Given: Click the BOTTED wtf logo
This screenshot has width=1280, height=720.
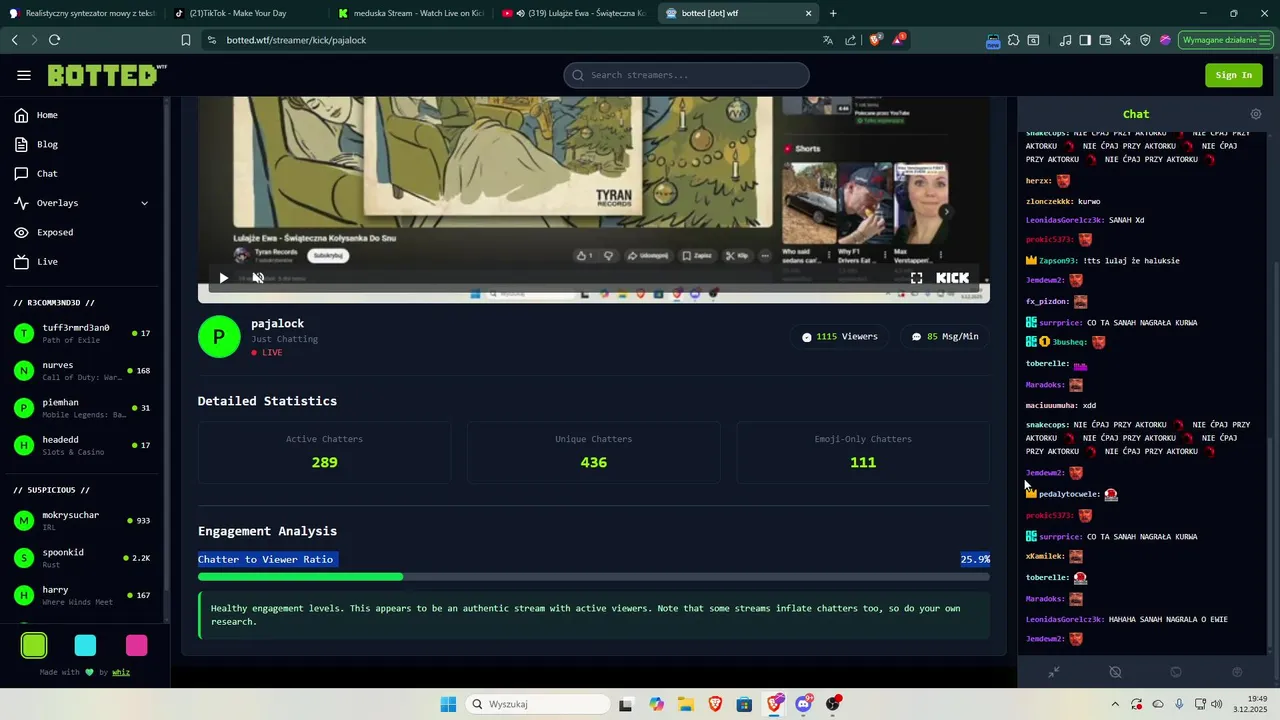Looking at the screenshot, I should 107,75.
